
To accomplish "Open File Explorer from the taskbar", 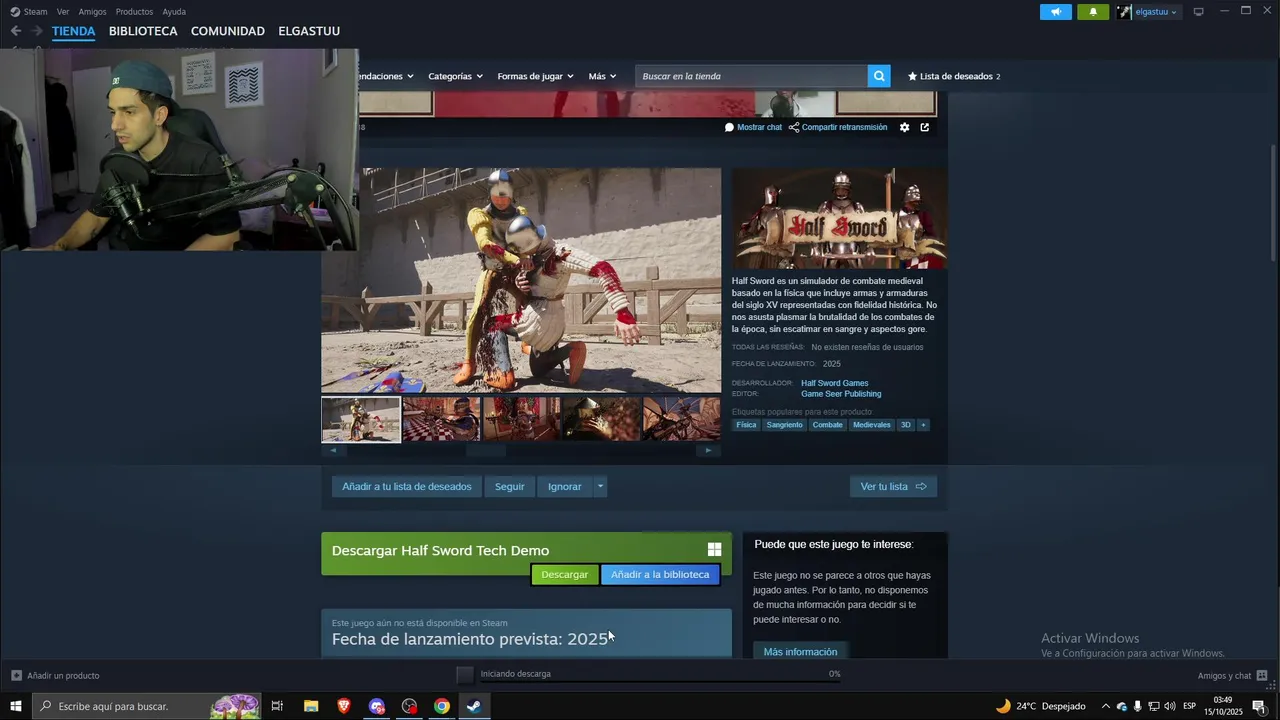I will 311,706.
